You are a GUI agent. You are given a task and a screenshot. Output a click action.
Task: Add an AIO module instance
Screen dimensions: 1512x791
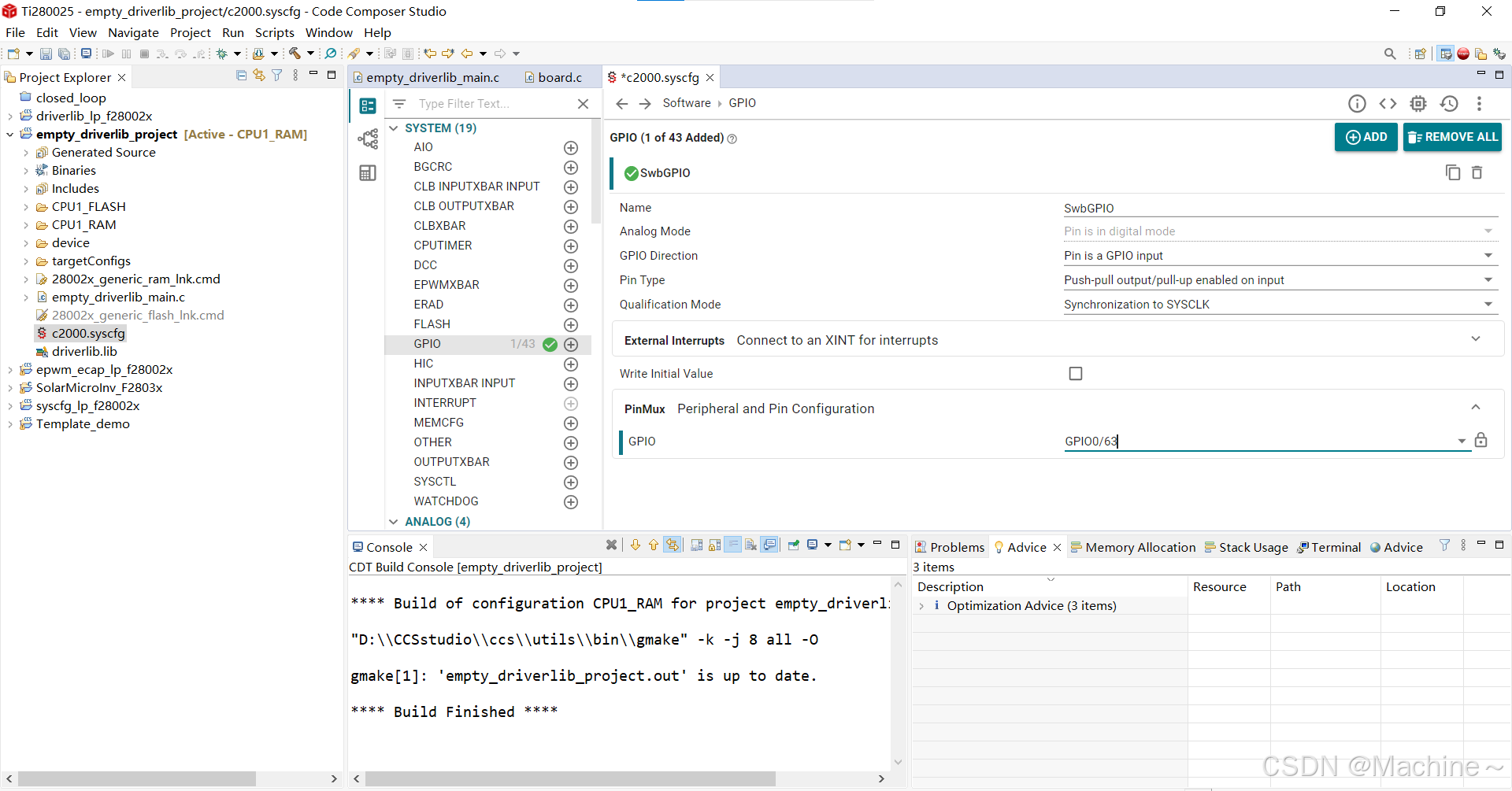(x=571, y=148)
